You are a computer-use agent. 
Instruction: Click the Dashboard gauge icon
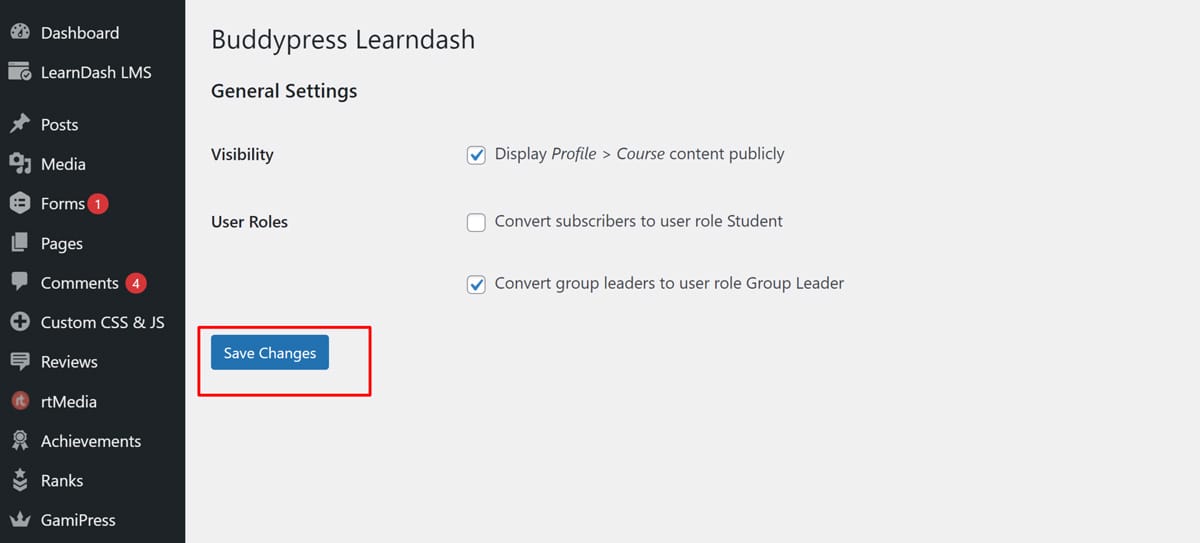tap(19, 33)
